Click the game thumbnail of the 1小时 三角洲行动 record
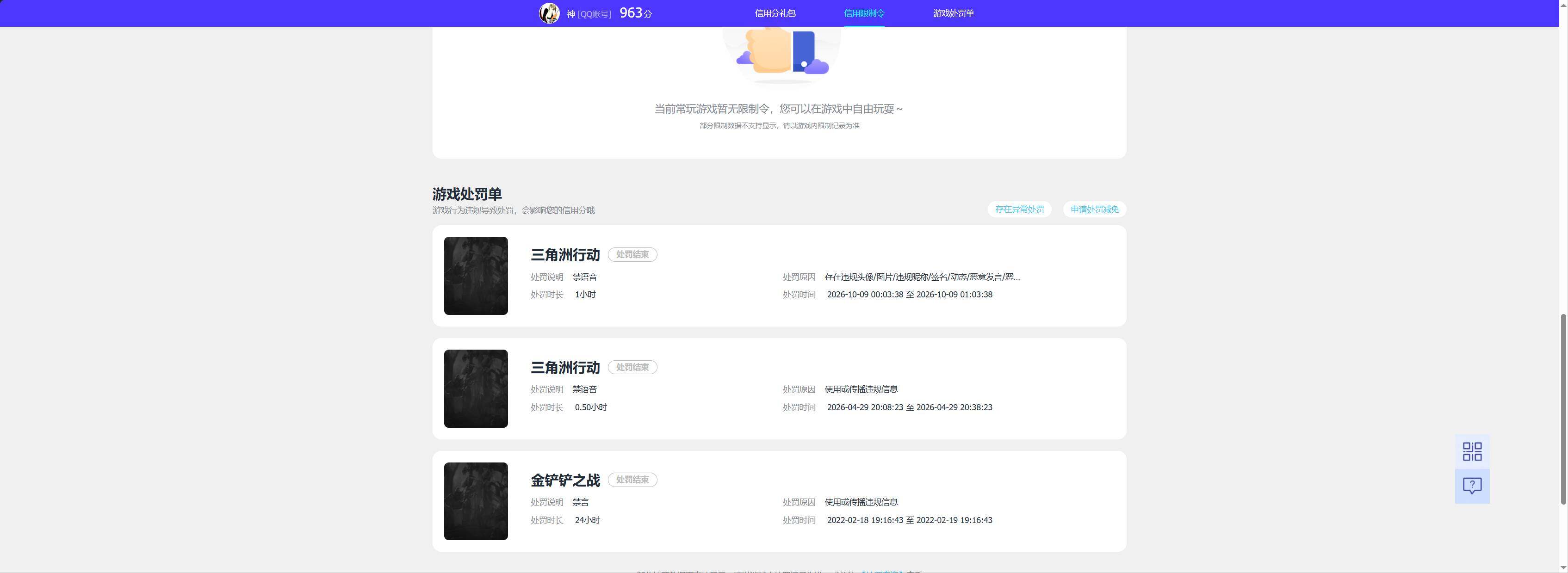Image resolution: width=1568 pixels, height=573 pixels. click(475, 276)
